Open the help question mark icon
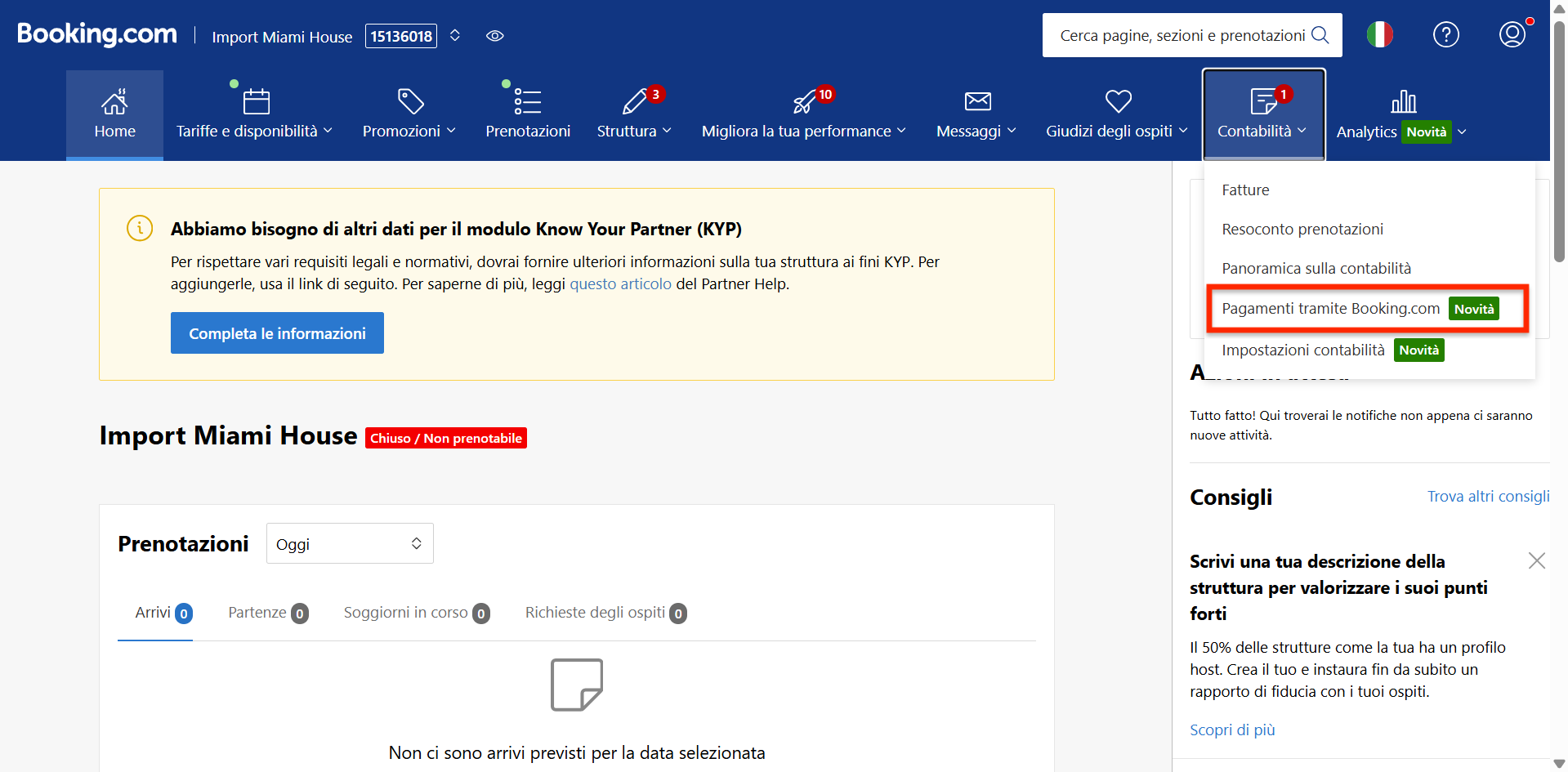The image size is (1568, 772). point(1445,35)
